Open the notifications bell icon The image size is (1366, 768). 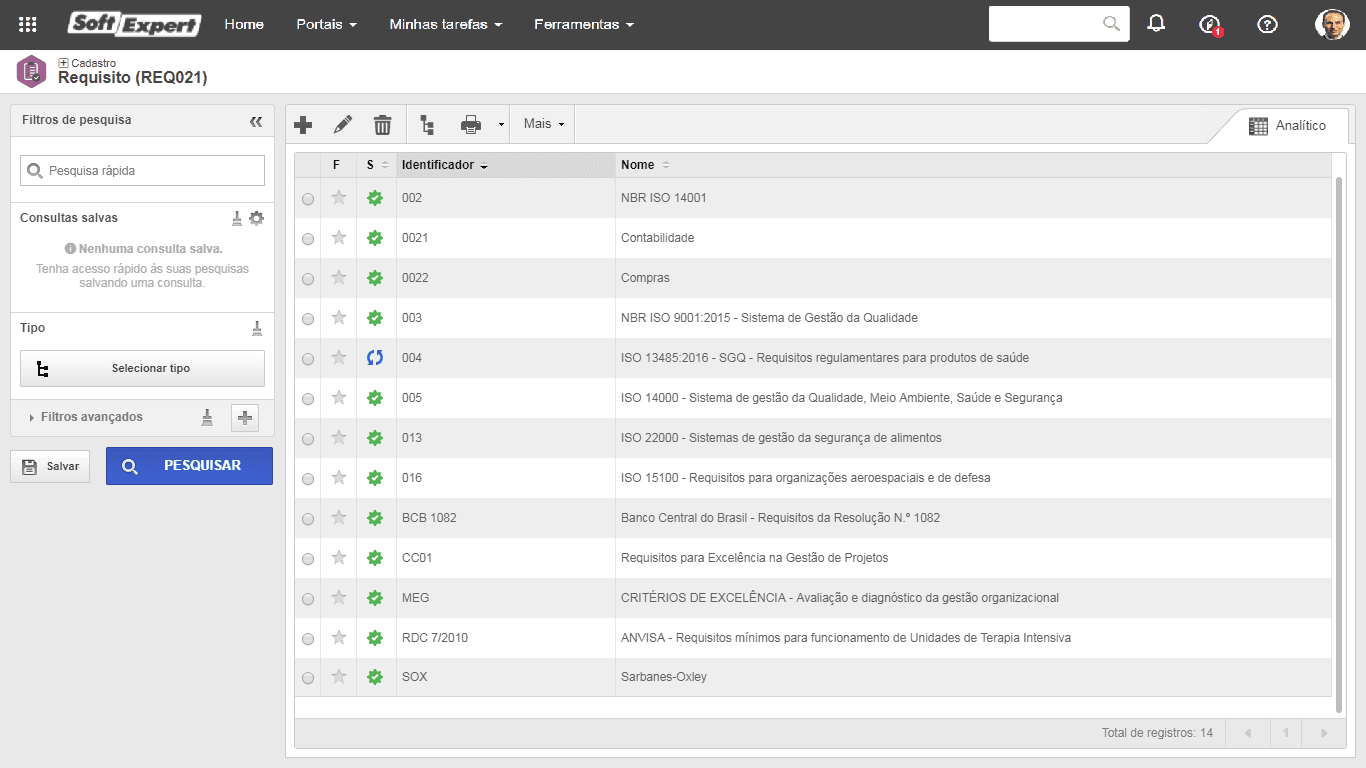pyautogui.click(x=1157, y=24)
